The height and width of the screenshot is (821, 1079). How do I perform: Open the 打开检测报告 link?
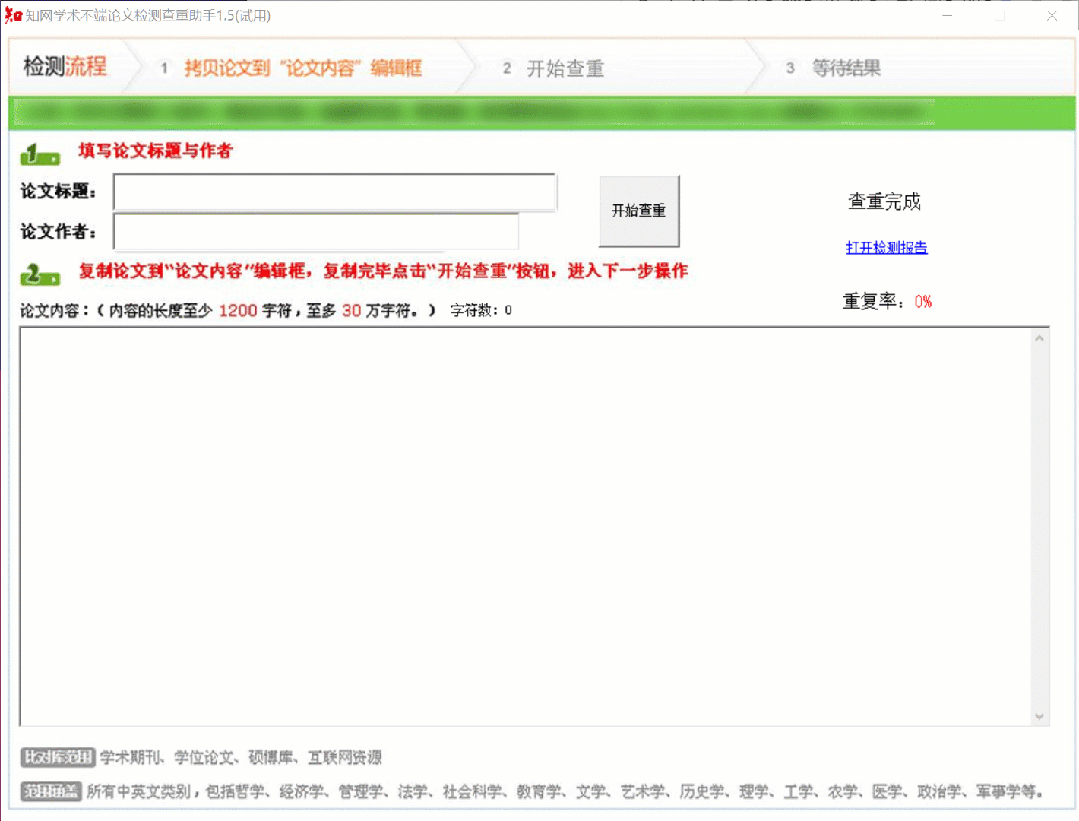click(886, 248)
